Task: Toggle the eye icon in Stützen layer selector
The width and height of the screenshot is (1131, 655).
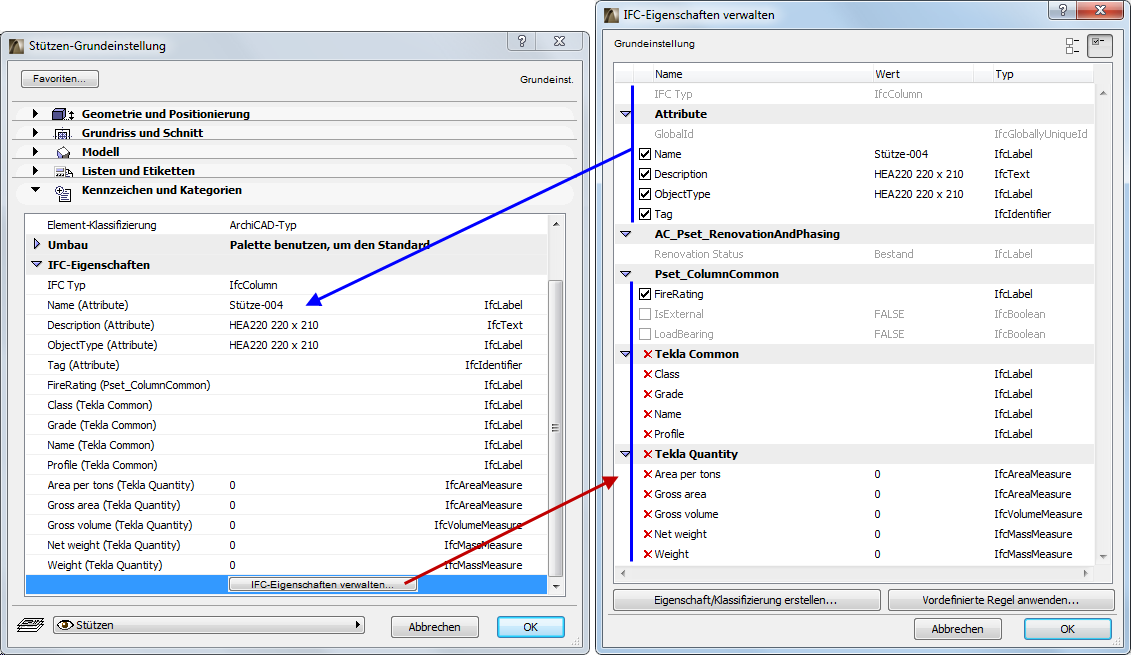Action: pyautogui.click(x=66, y=625)
